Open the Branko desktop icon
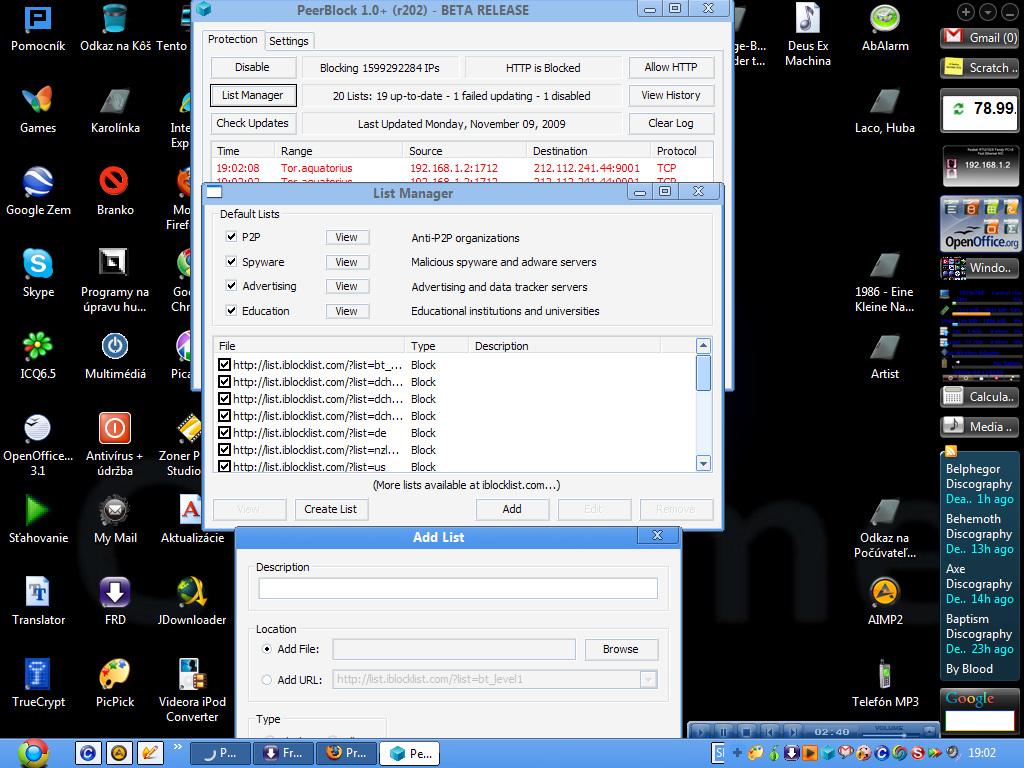The height and width of the screenshot is (768, 1024). click(x=115, y=192)
